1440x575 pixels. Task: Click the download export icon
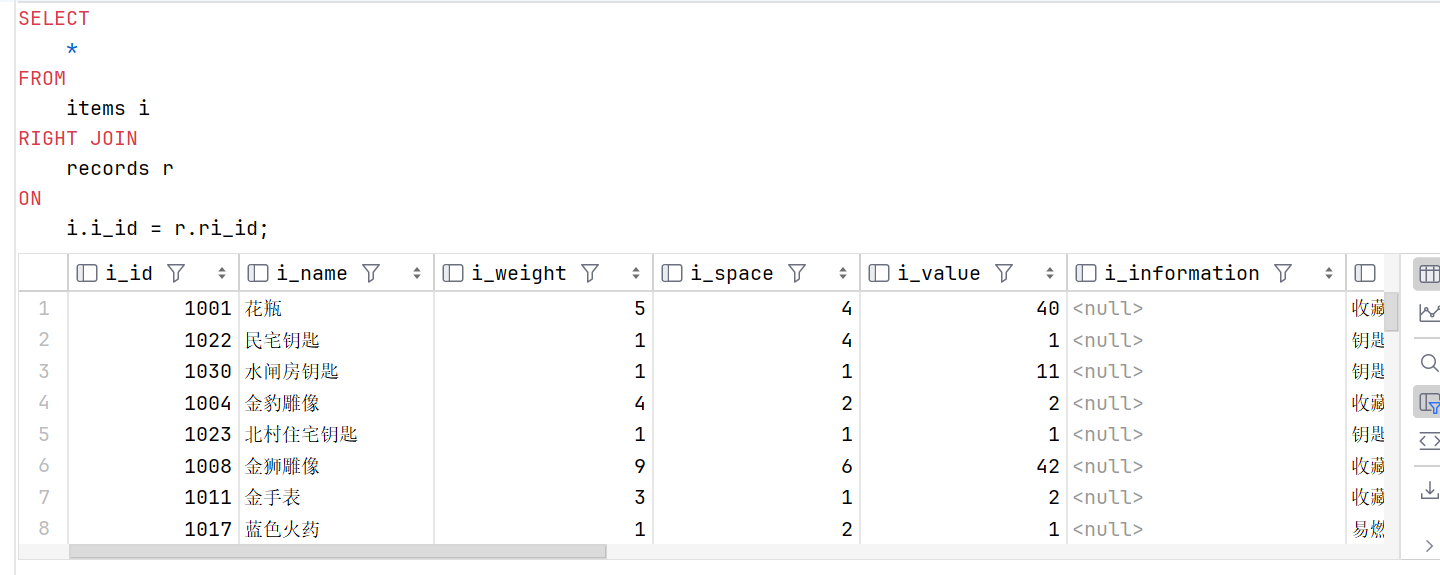(x=1429, y=490)
